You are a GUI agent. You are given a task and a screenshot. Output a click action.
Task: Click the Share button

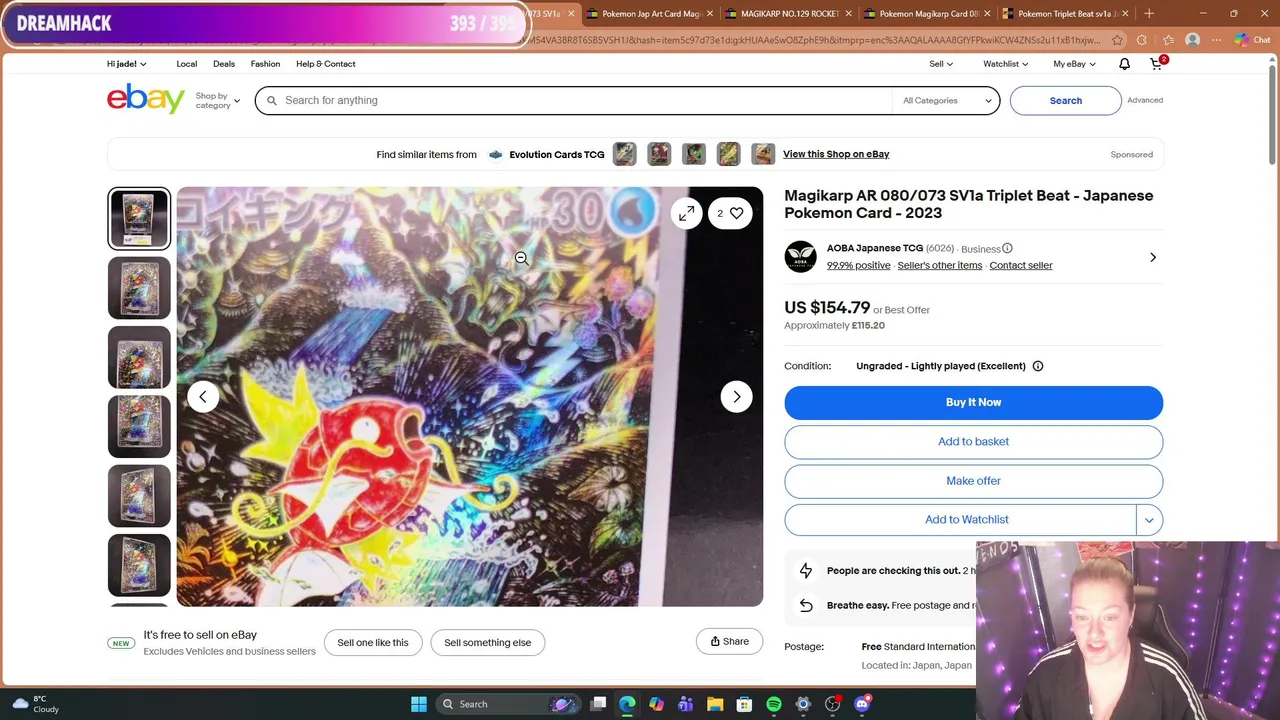point(729,642)
